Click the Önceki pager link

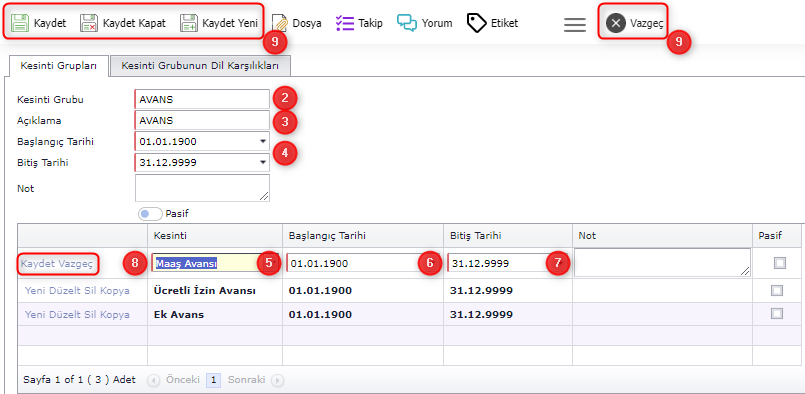182,380
